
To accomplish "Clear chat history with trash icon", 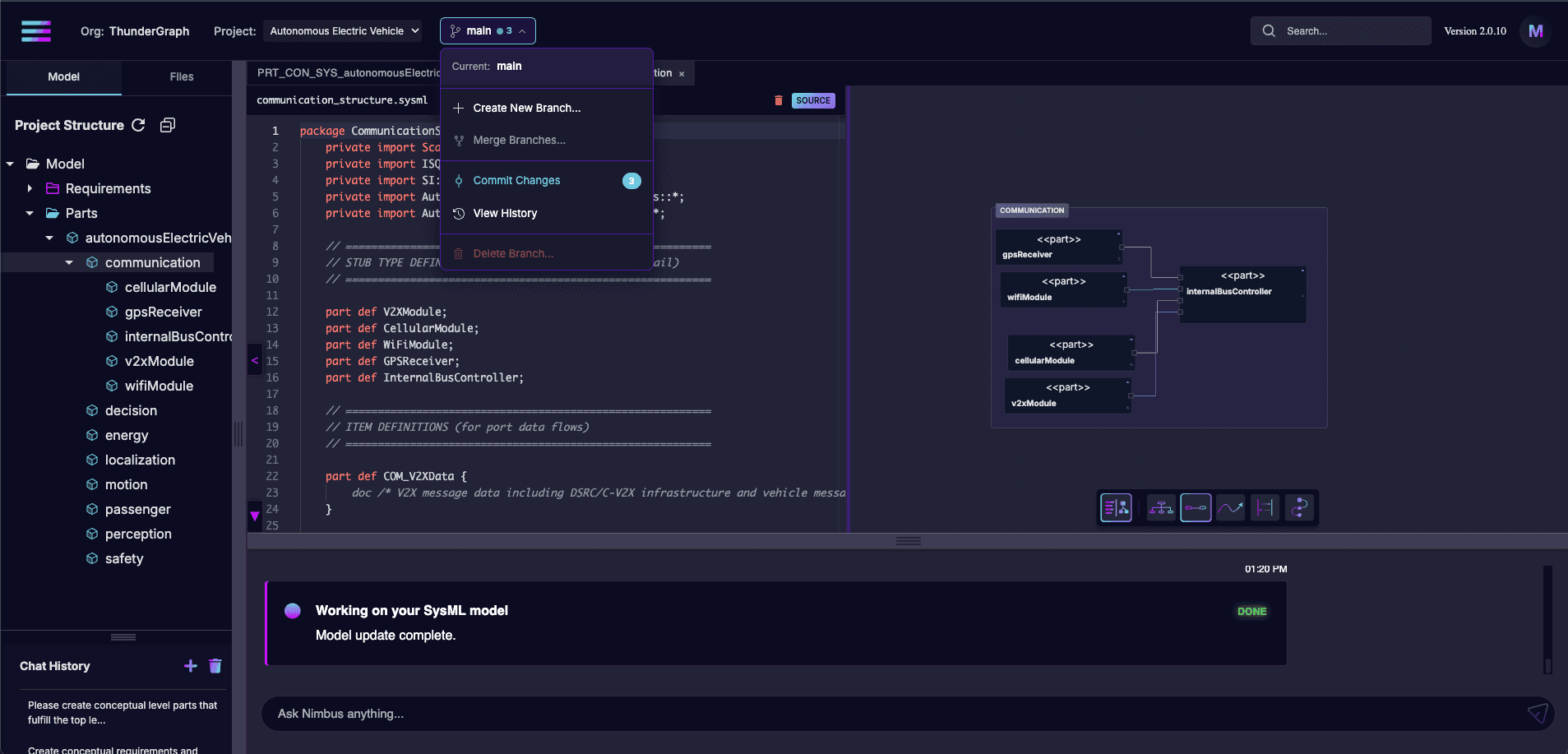I will (x=215, y=666).
